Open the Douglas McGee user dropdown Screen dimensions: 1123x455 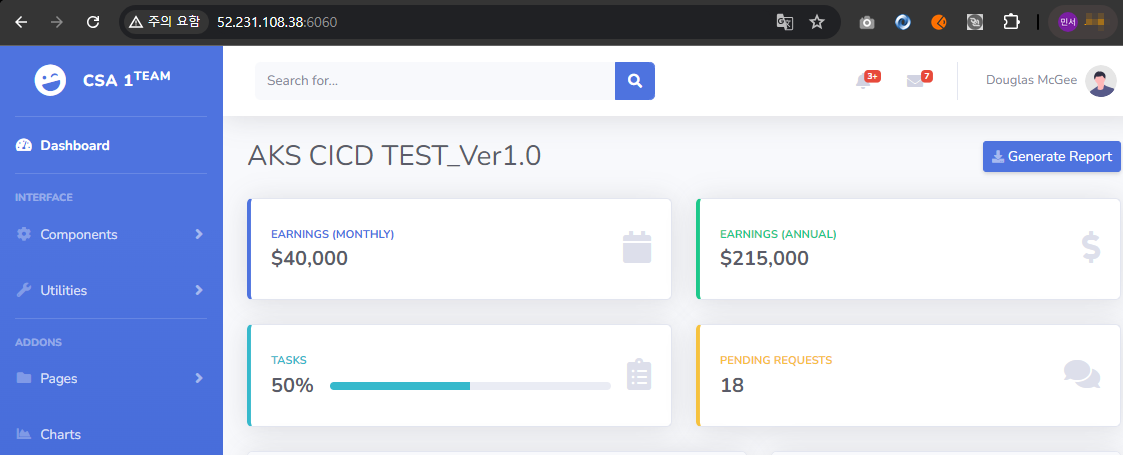click(x=1050, y=80)
